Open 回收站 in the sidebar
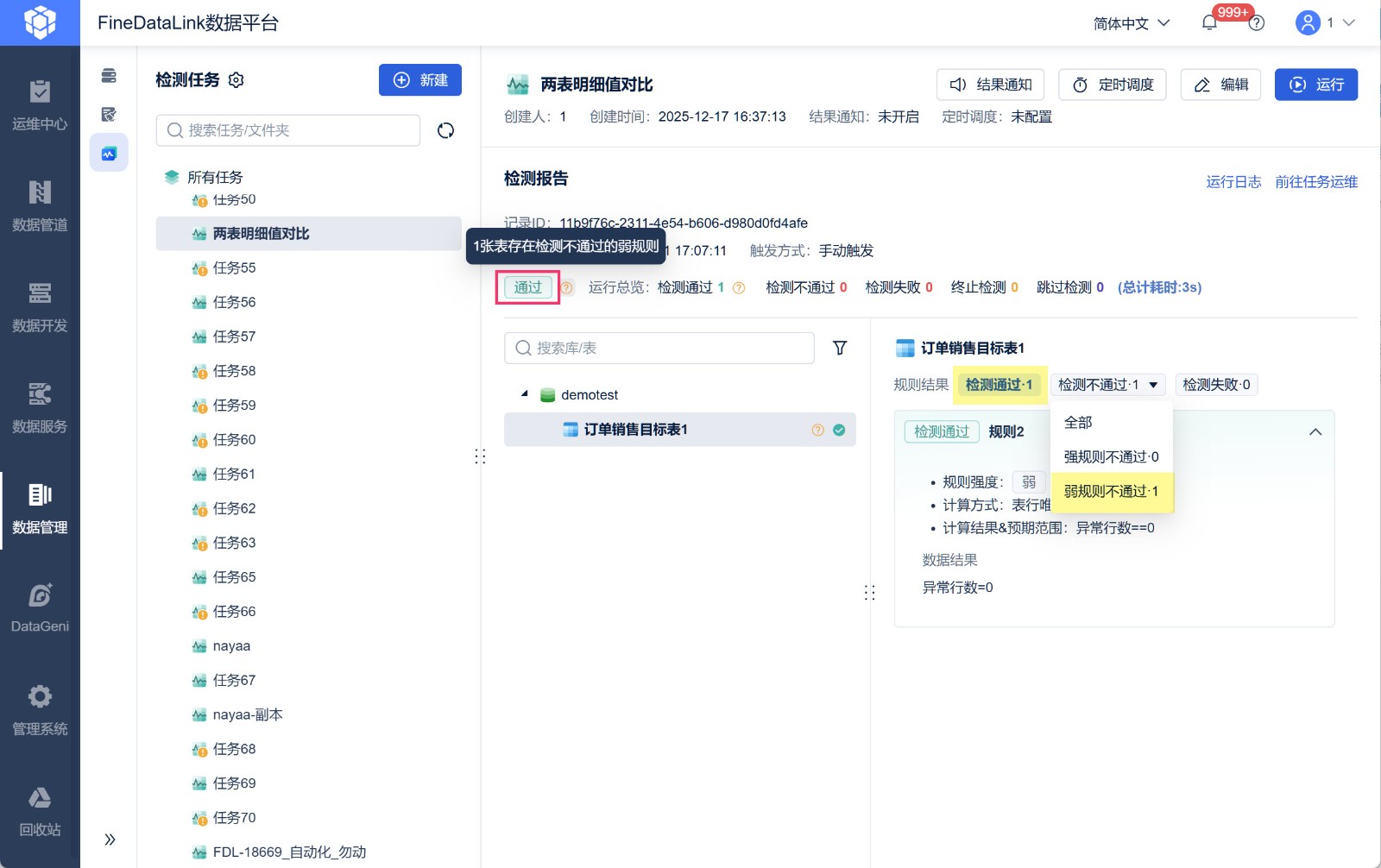 click(x=40, y=812)
